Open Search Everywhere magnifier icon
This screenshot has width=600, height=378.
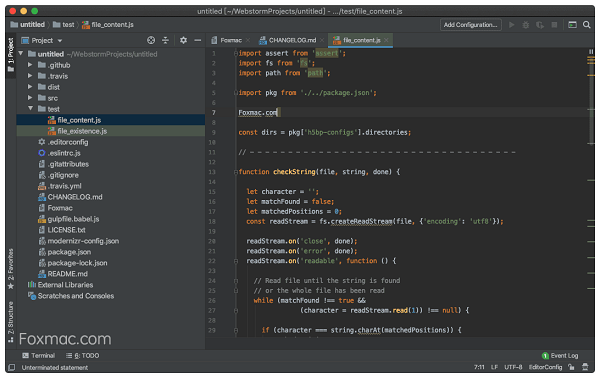[587, 25]
